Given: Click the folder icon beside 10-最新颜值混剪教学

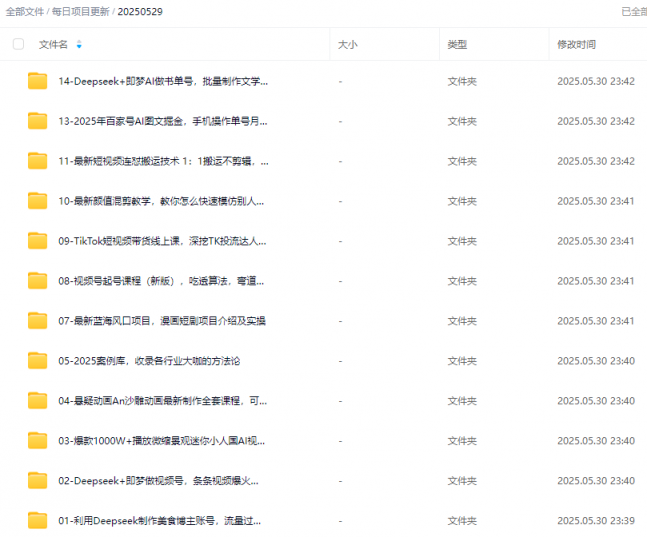Looking at the screenshot, I should point(37,201).
